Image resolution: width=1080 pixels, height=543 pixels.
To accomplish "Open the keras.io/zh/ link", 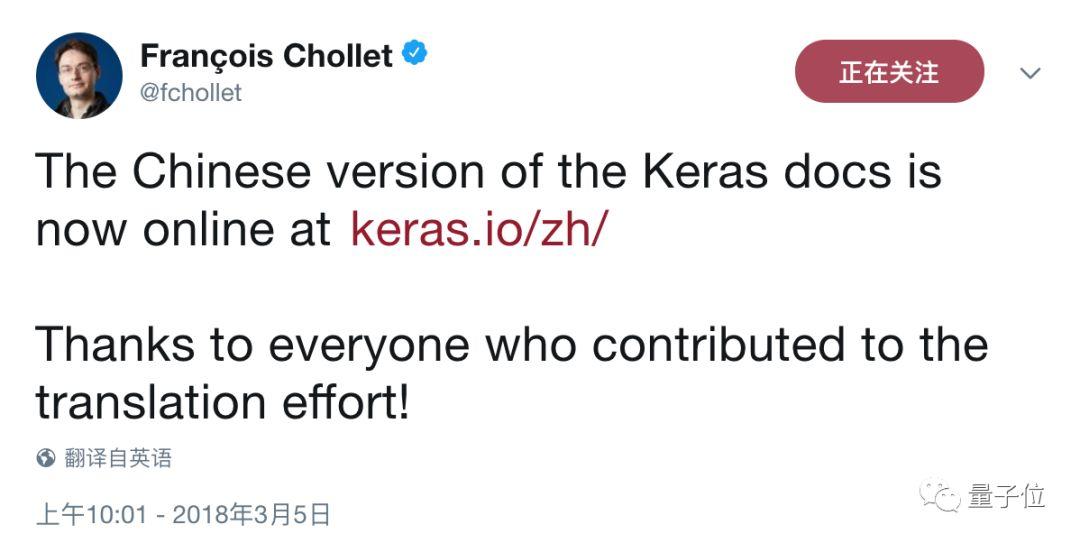I will click(479, 229).
